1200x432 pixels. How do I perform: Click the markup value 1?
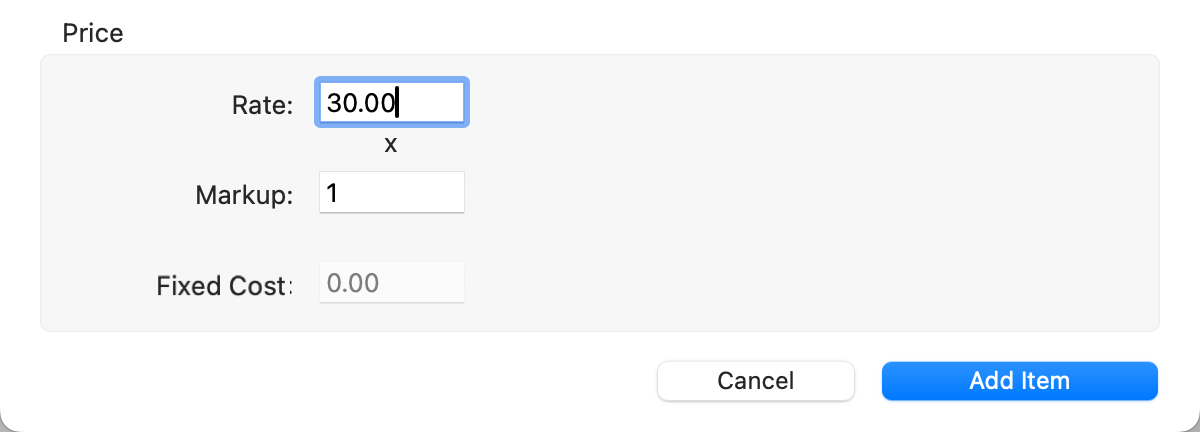(332, 193)
